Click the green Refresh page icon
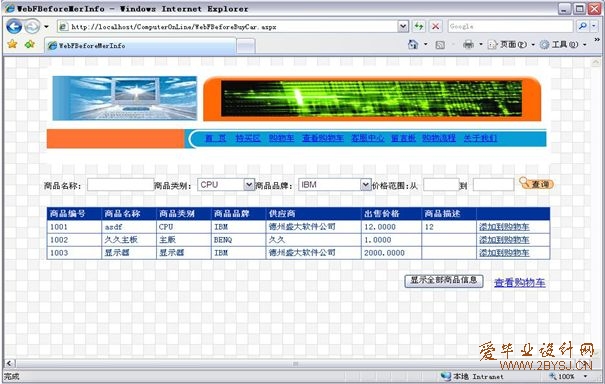This screenshot has width=605, height=384. [419, 26]
